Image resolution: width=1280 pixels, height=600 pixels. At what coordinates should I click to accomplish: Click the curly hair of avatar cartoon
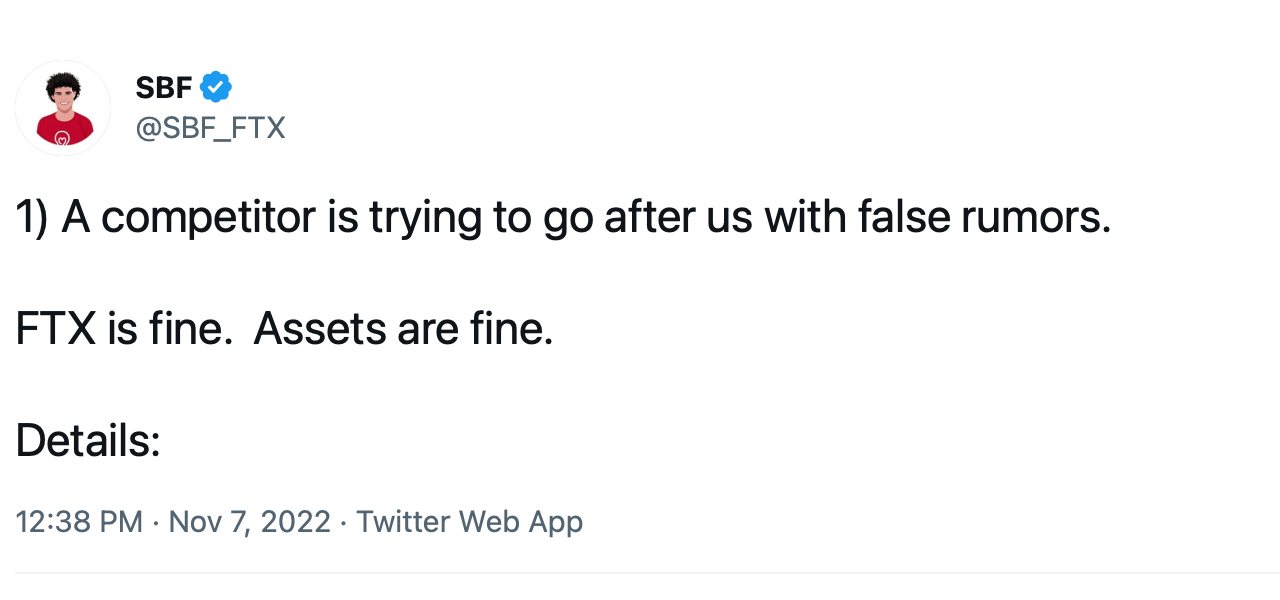point(63,80)
